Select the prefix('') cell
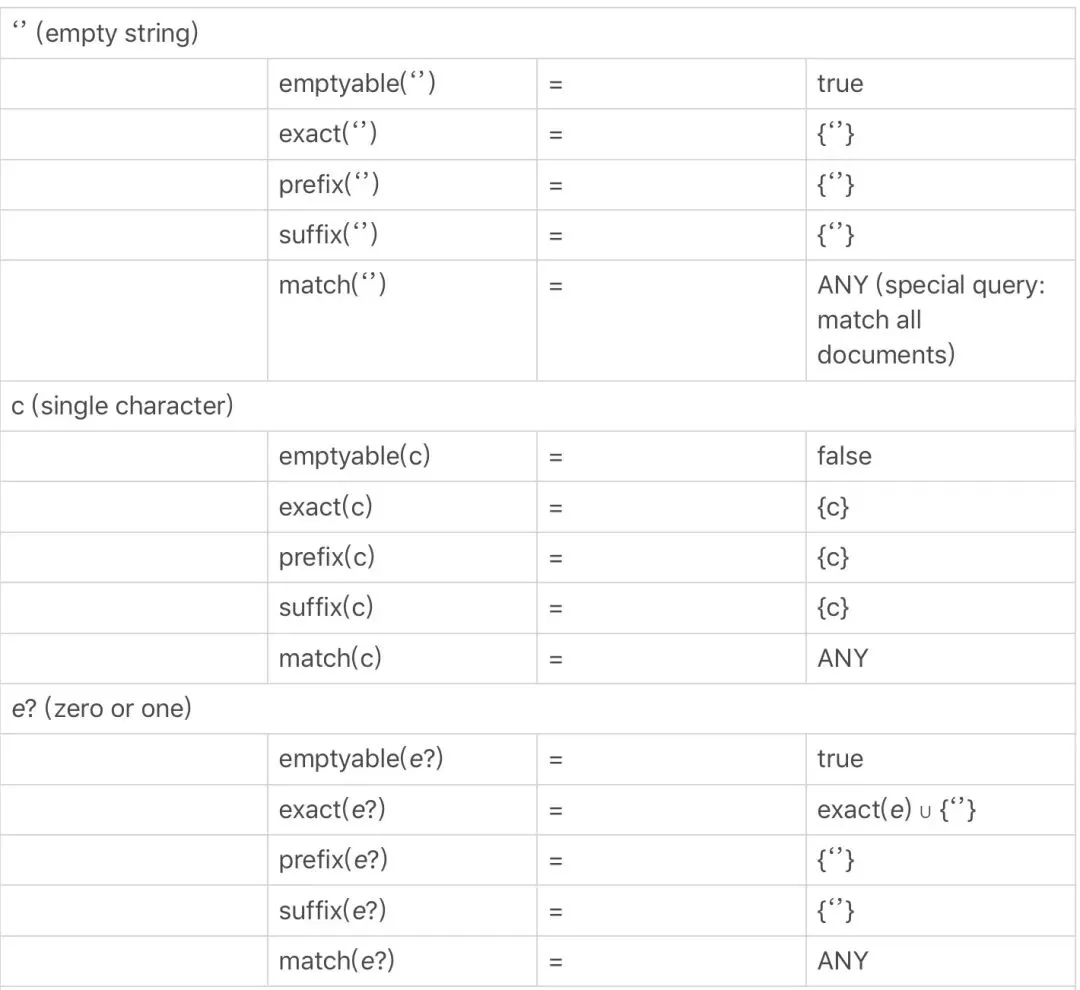This screenshot has height=990, width=1080. (x=329, y=185)
